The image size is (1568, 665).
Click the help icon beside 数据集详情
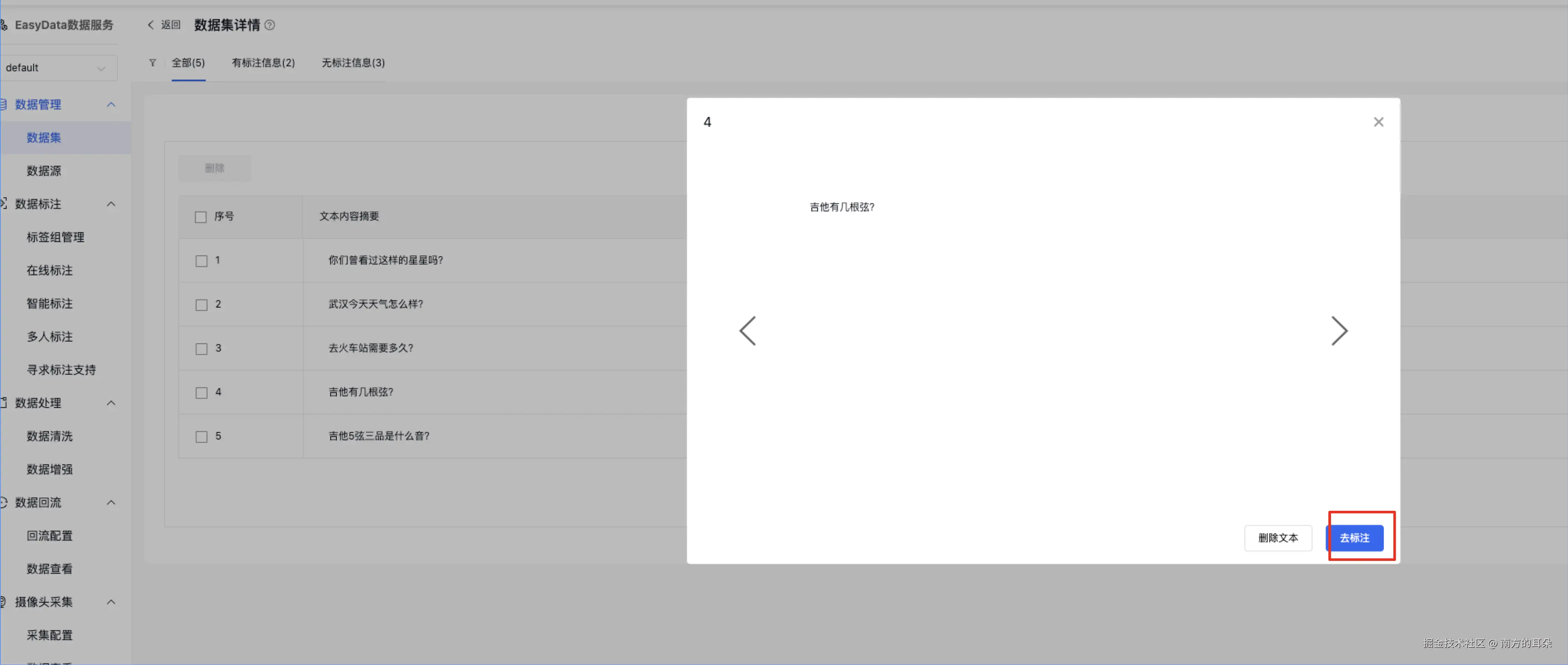270,25
